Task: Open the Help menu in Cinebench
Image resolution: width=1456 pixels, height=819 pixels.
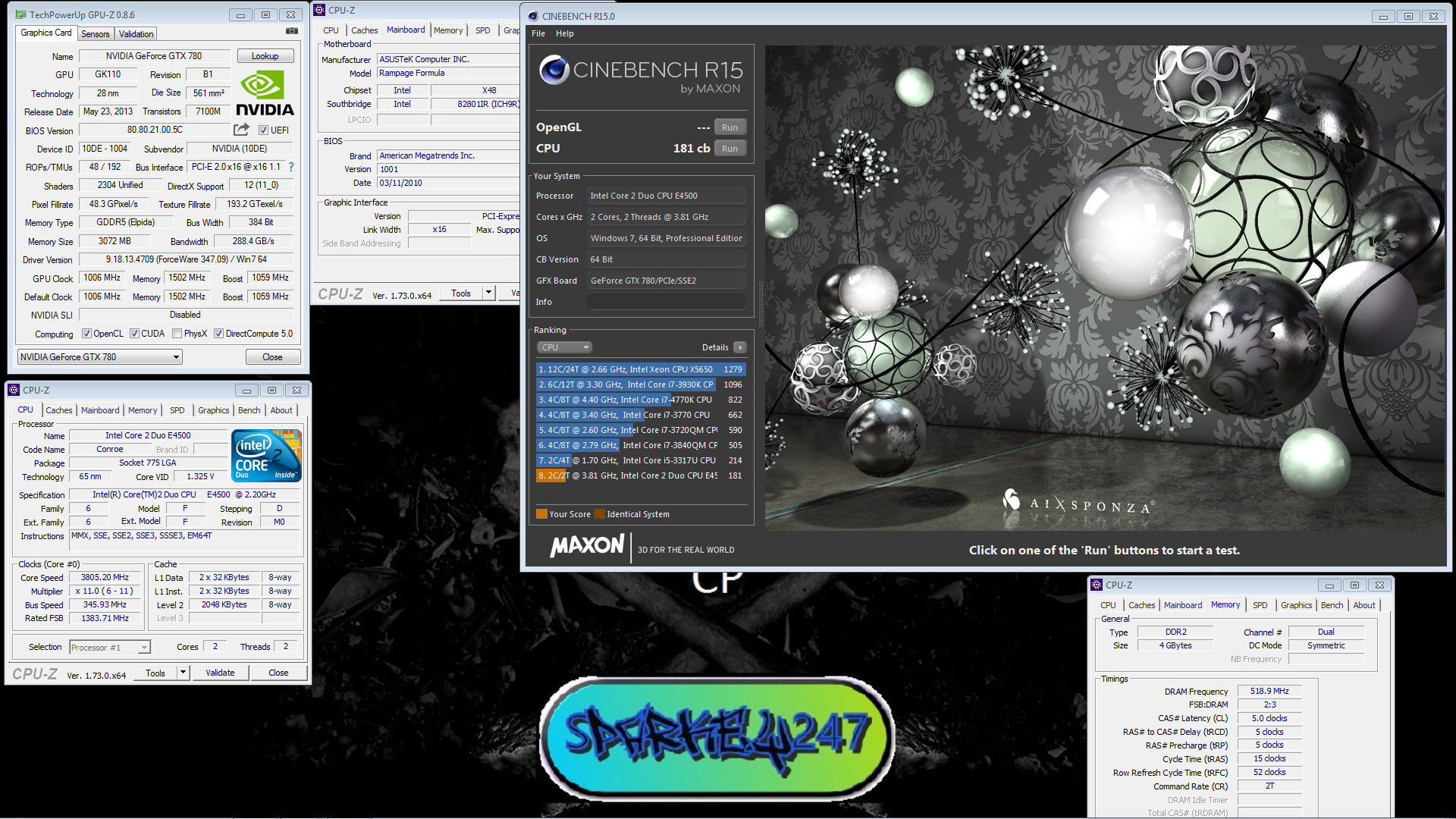Action: click(x=564, y=33)
